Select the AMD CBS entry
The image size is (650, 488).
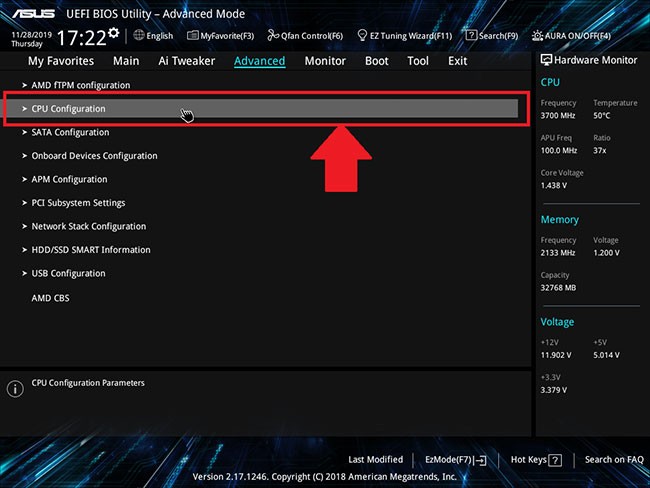click(x=50, y=298)
